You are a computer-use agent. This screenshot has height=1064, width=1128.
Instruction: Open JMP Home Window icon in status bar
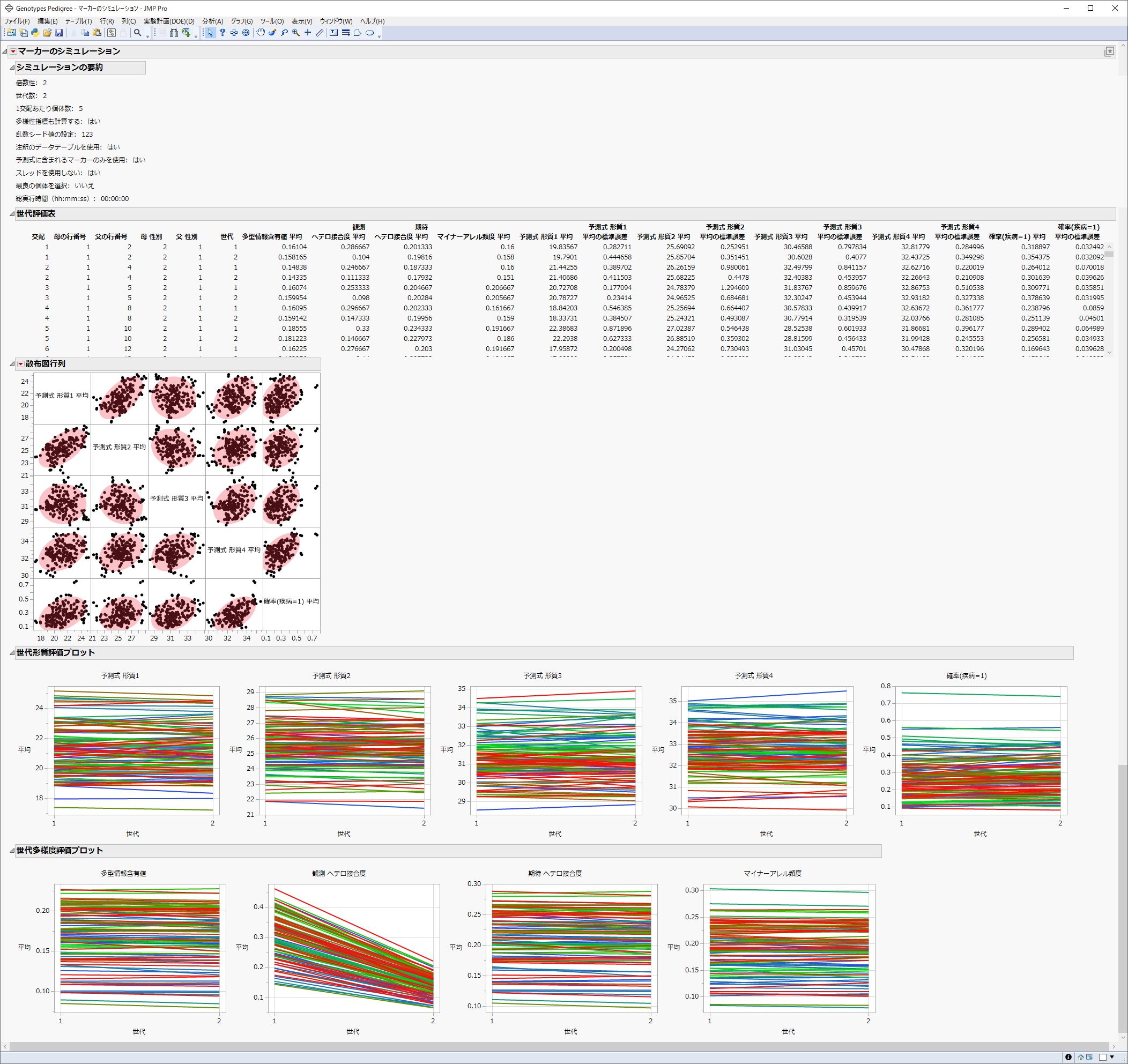pos(1081,1057)
